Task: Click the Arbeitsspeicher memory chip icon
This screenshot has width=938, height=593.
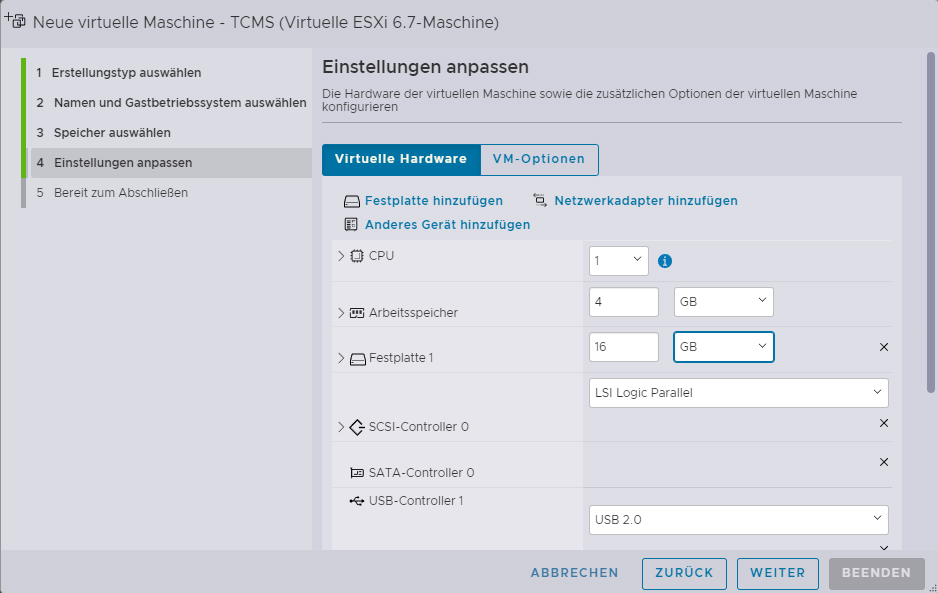Action: tap(357, 313)
